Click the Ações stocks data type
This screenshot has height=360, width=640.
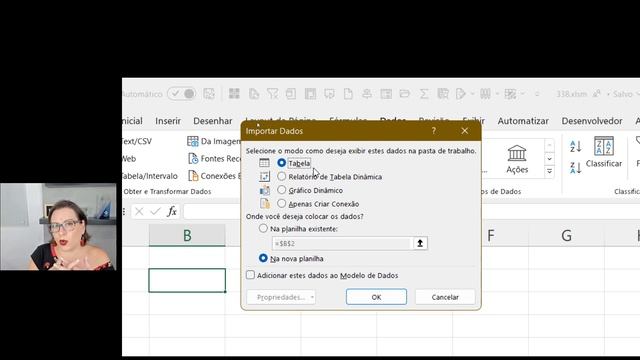tap(517, 159)
